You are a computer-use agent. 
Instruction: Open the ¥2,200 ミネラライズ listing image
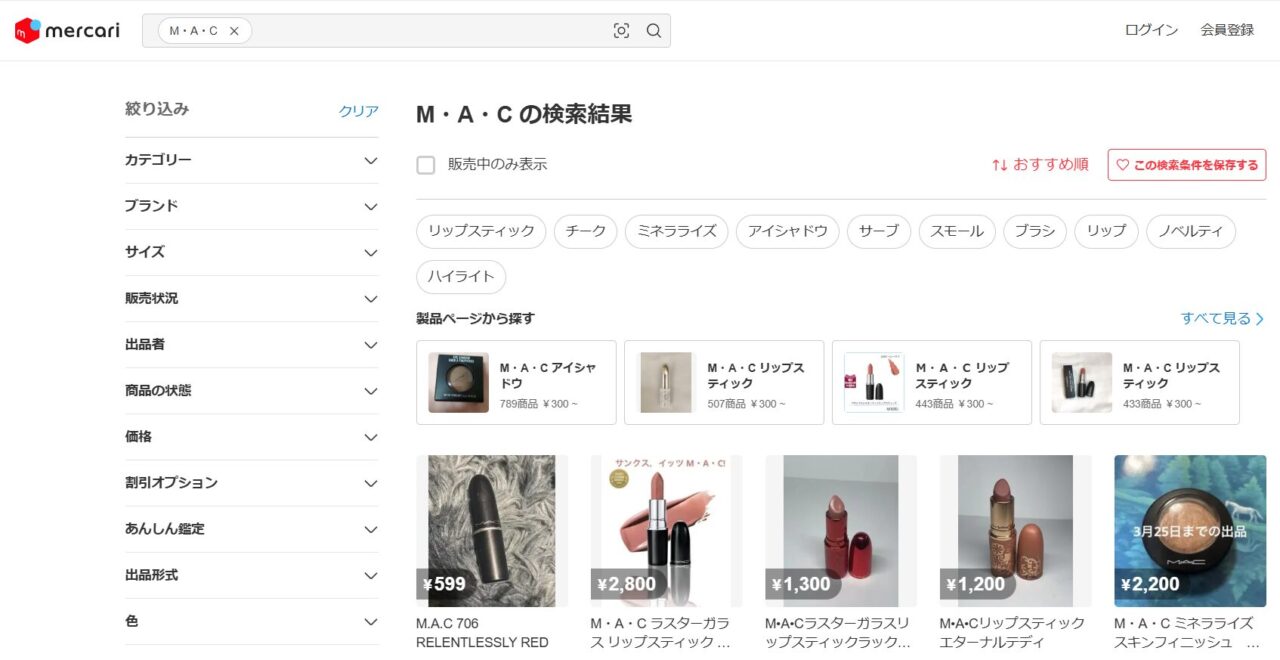pos(1190,531)
